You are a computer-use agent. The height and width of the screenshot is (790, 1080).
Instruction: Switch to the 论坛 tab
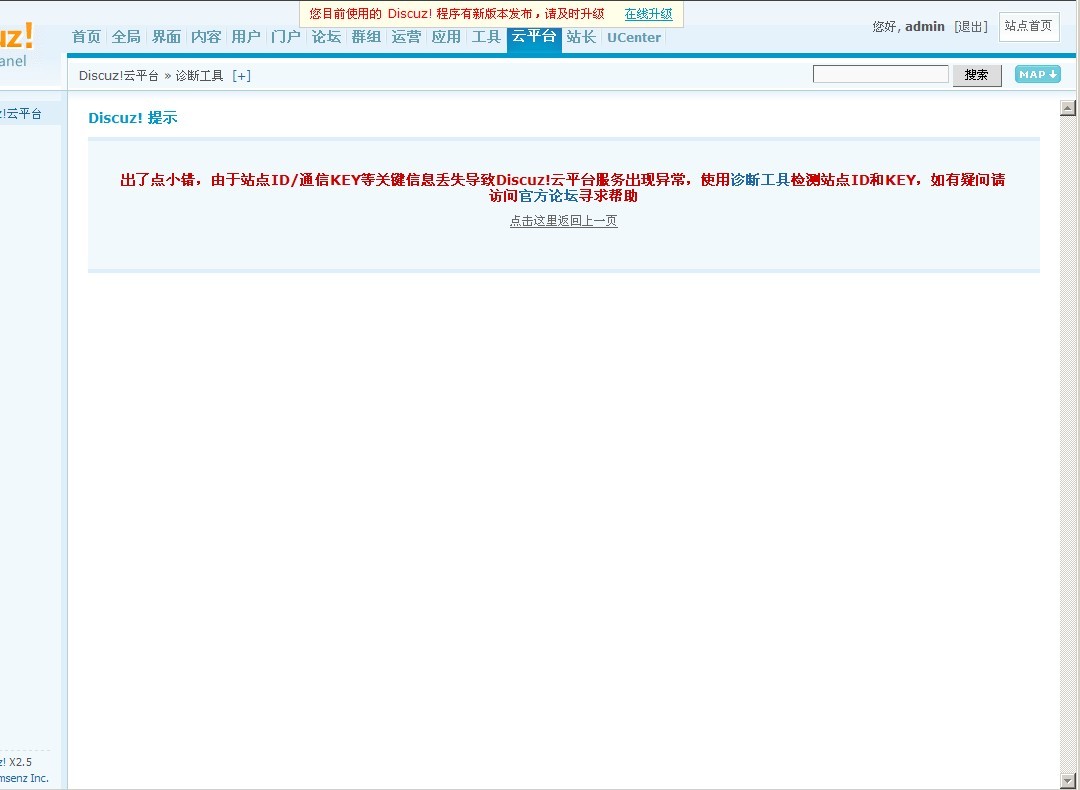[x=326, y=37]
